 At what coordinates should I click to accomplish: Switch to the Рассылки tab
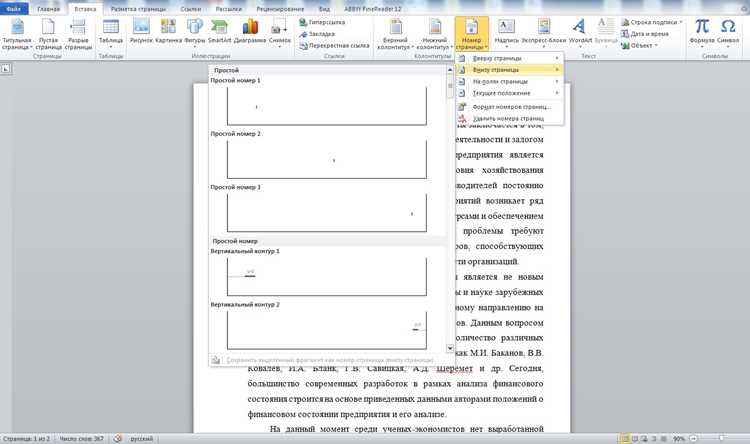click(x=228, y=9)
